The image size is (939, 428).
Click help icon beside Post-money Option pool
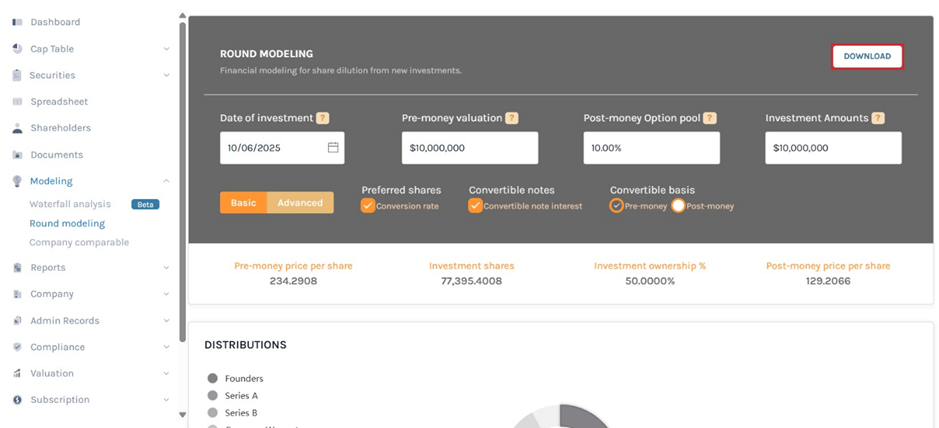pos(710,118)
